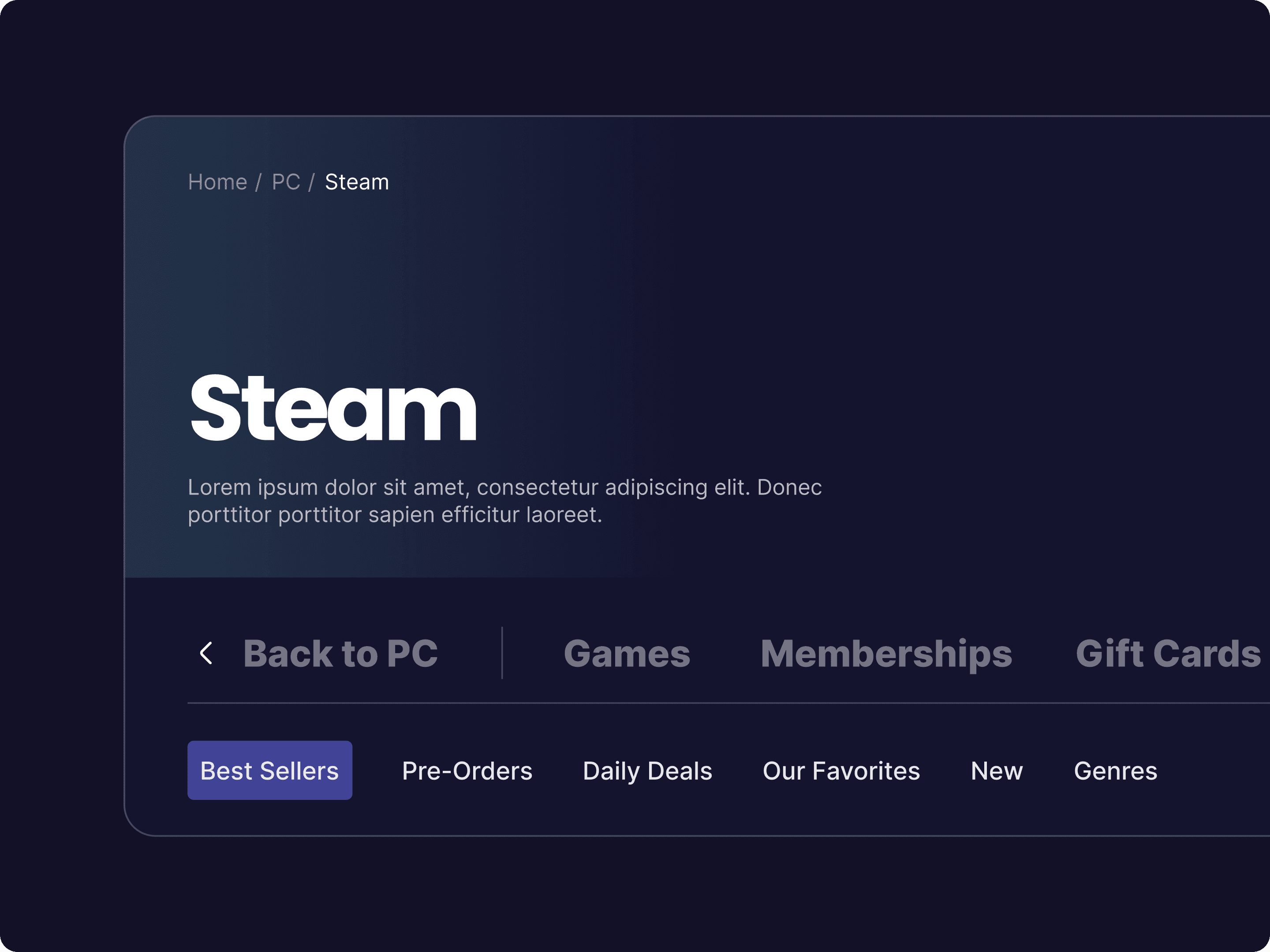This screenshot has height=952, width=1270.
Task: Click slash separator between Home and PC
Action: pos(258,182)
